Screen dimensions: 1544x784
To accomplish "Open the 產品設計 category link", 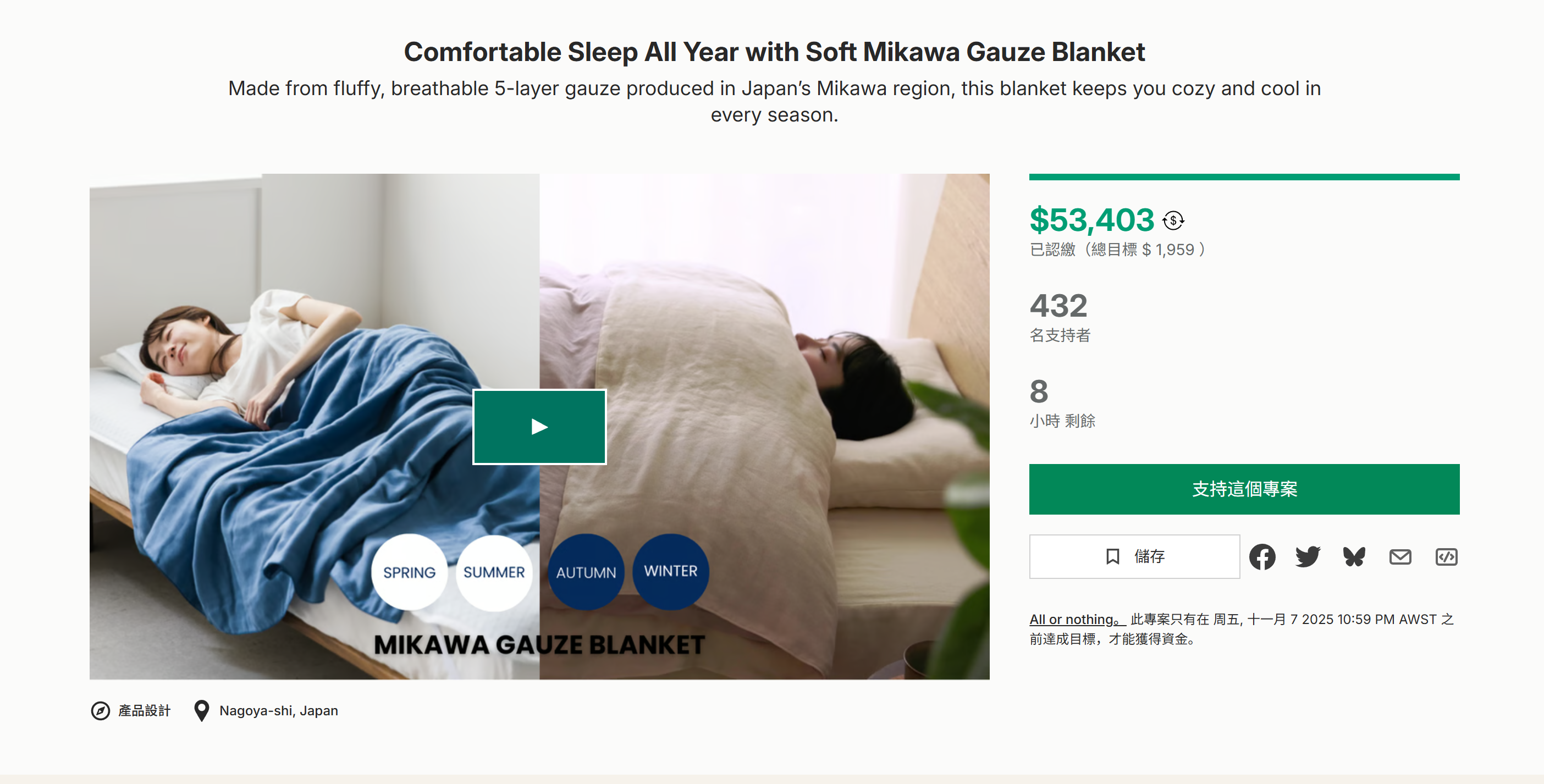I will click(x=145, y=711).
